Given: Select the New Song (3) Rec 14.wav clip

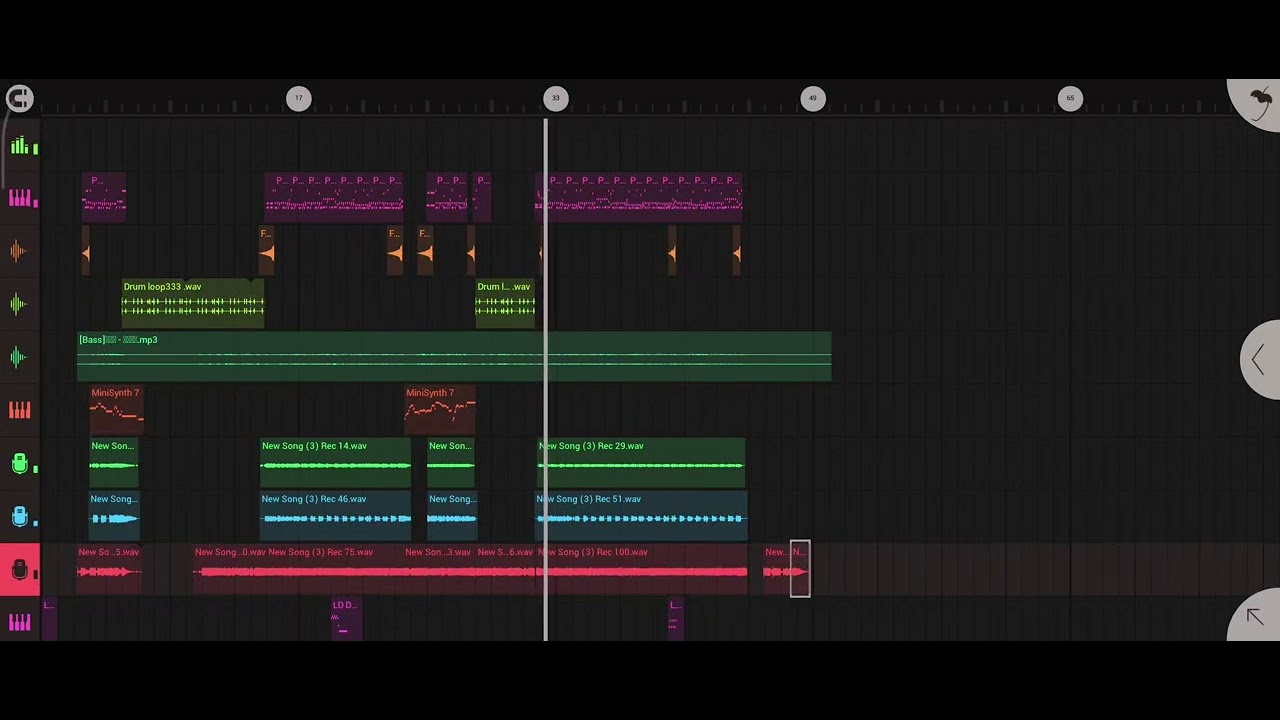Looking at the screenshot, I should (x=335, y=463).
